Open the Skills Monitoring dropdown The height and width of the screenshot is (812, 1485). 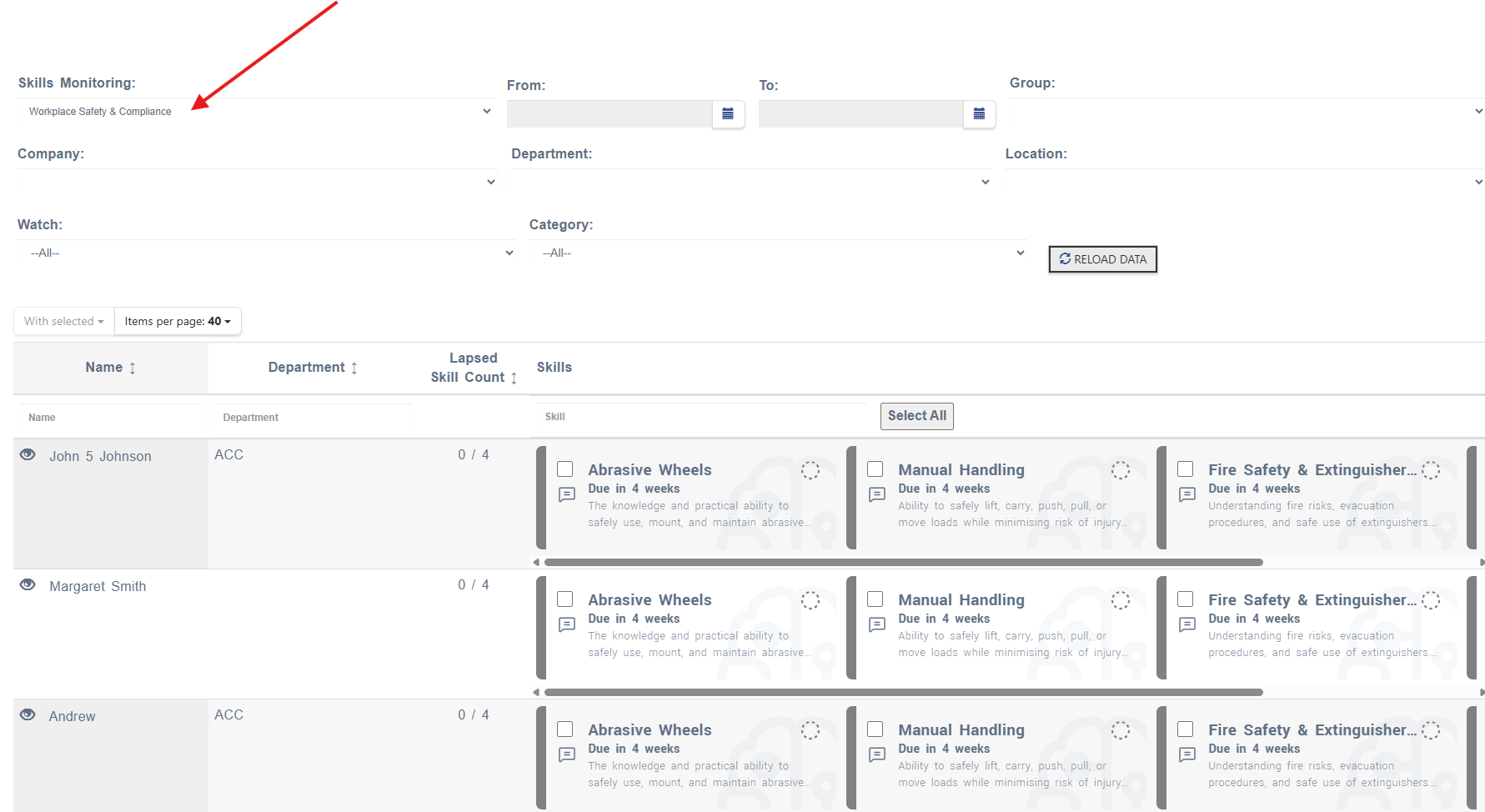coord(257,112)
